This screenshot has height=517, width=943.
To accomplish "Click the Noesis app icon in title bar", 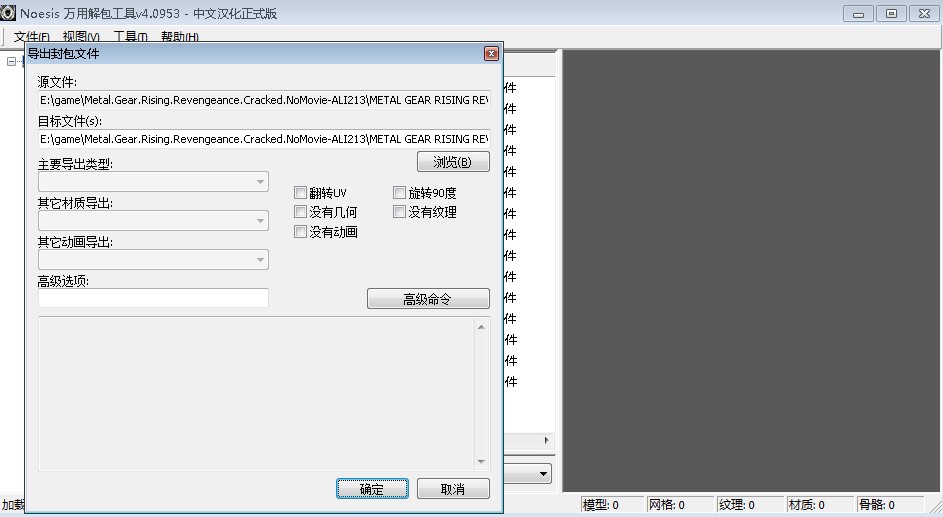I will coord(8,13).
